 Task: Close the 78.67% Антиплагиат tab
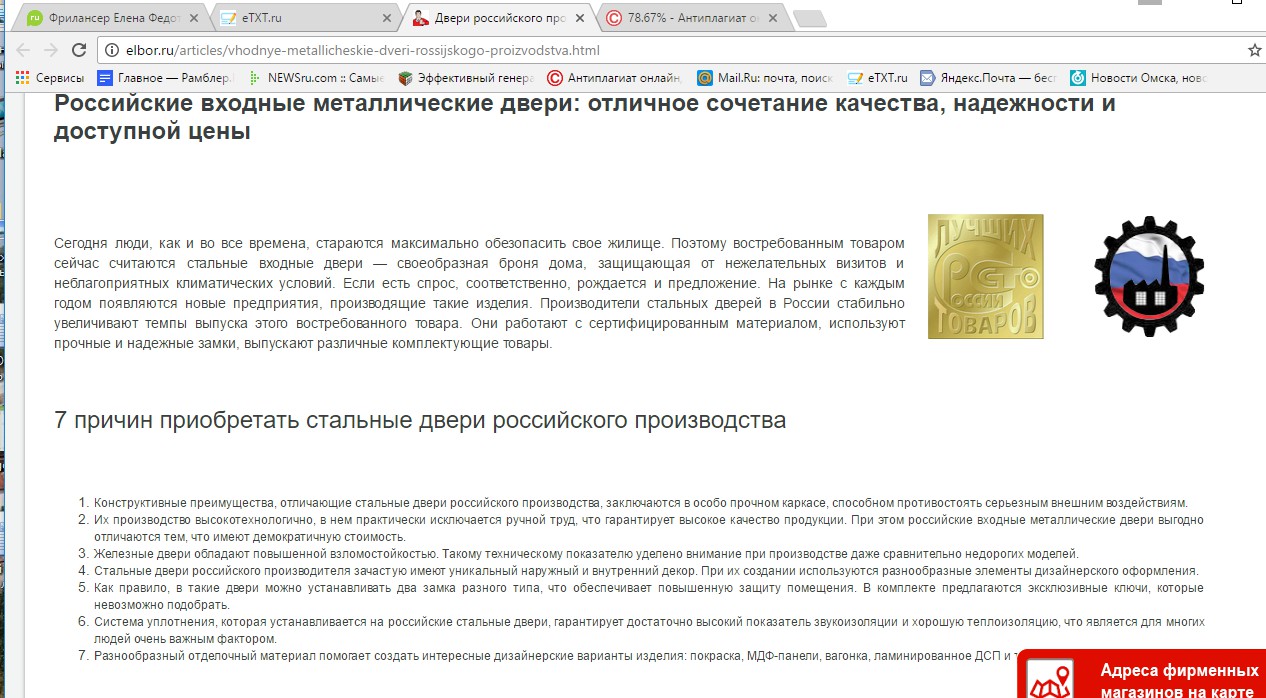coord(771,18)
